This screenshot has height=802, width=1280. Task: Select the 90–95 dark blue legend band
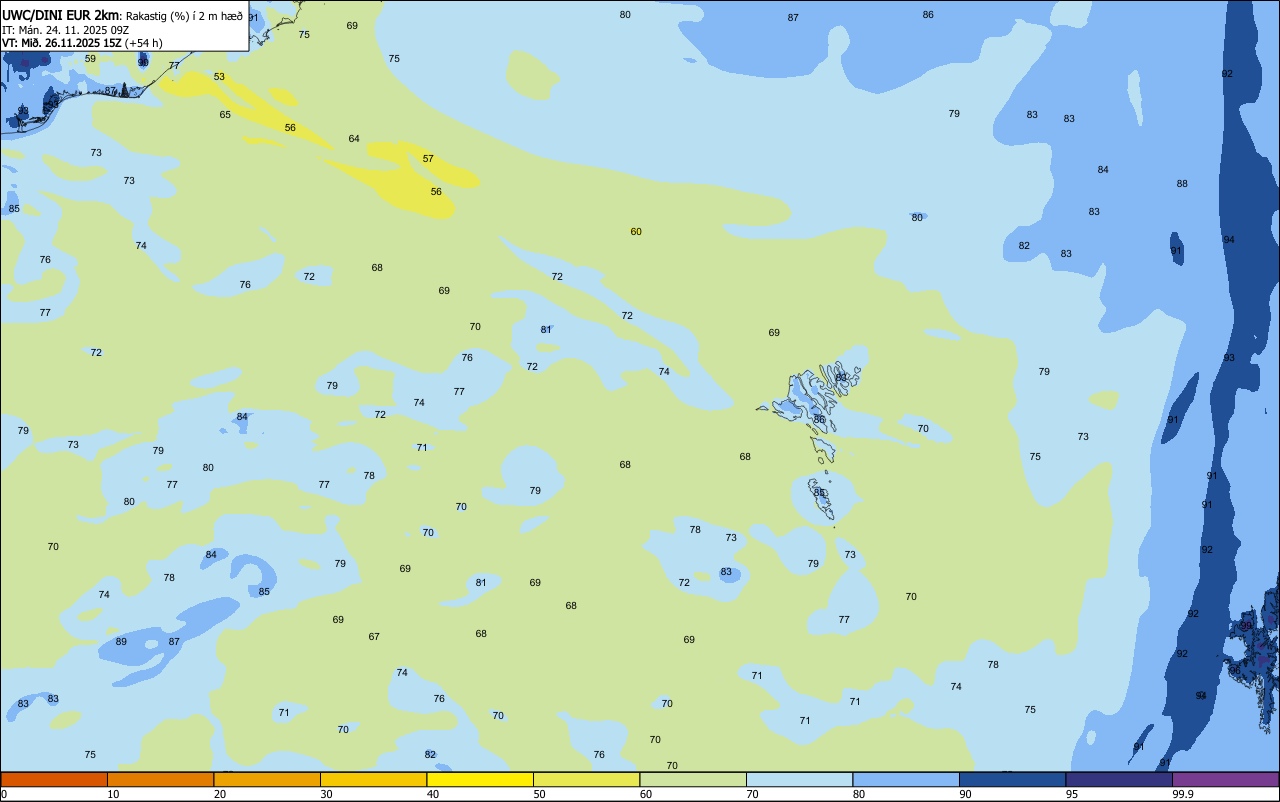(1012, 779)
